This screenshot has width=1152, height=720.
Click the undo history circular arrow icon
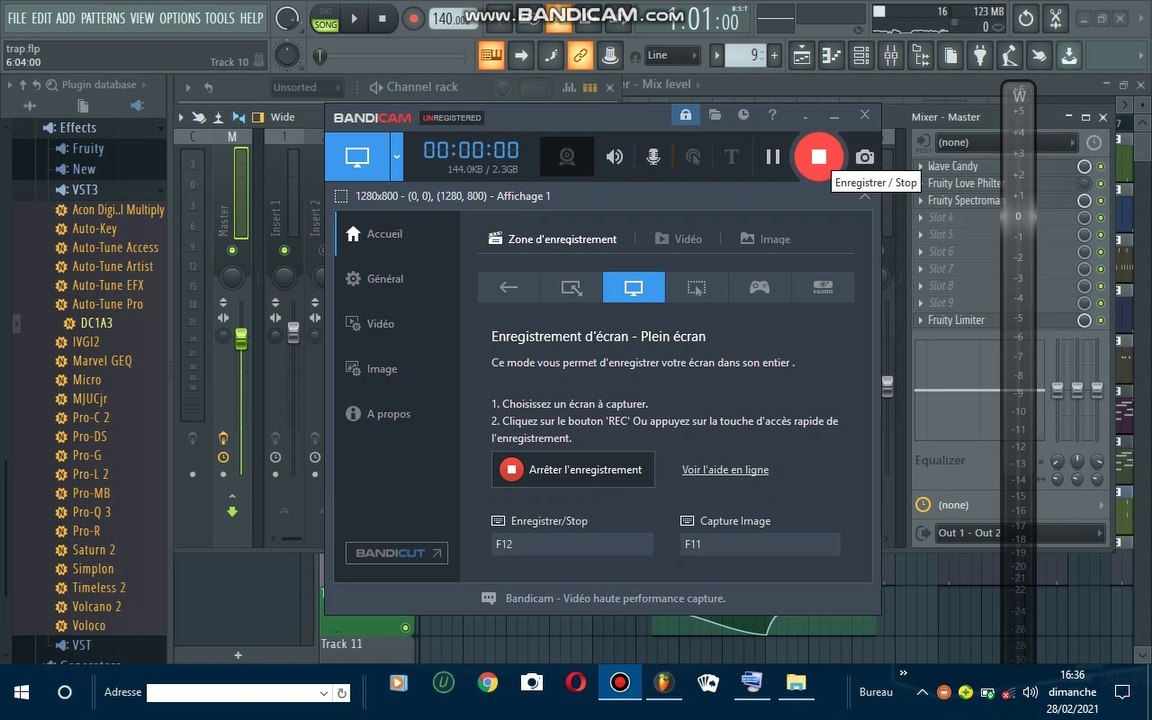[1026, 18]
